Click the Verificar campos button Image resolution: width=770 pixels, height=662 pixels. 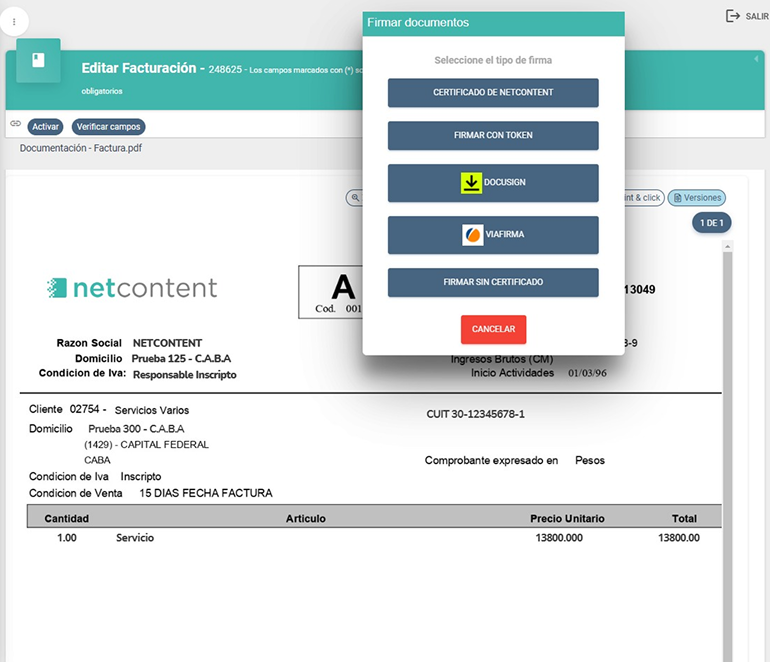click(x=109, y=127)
